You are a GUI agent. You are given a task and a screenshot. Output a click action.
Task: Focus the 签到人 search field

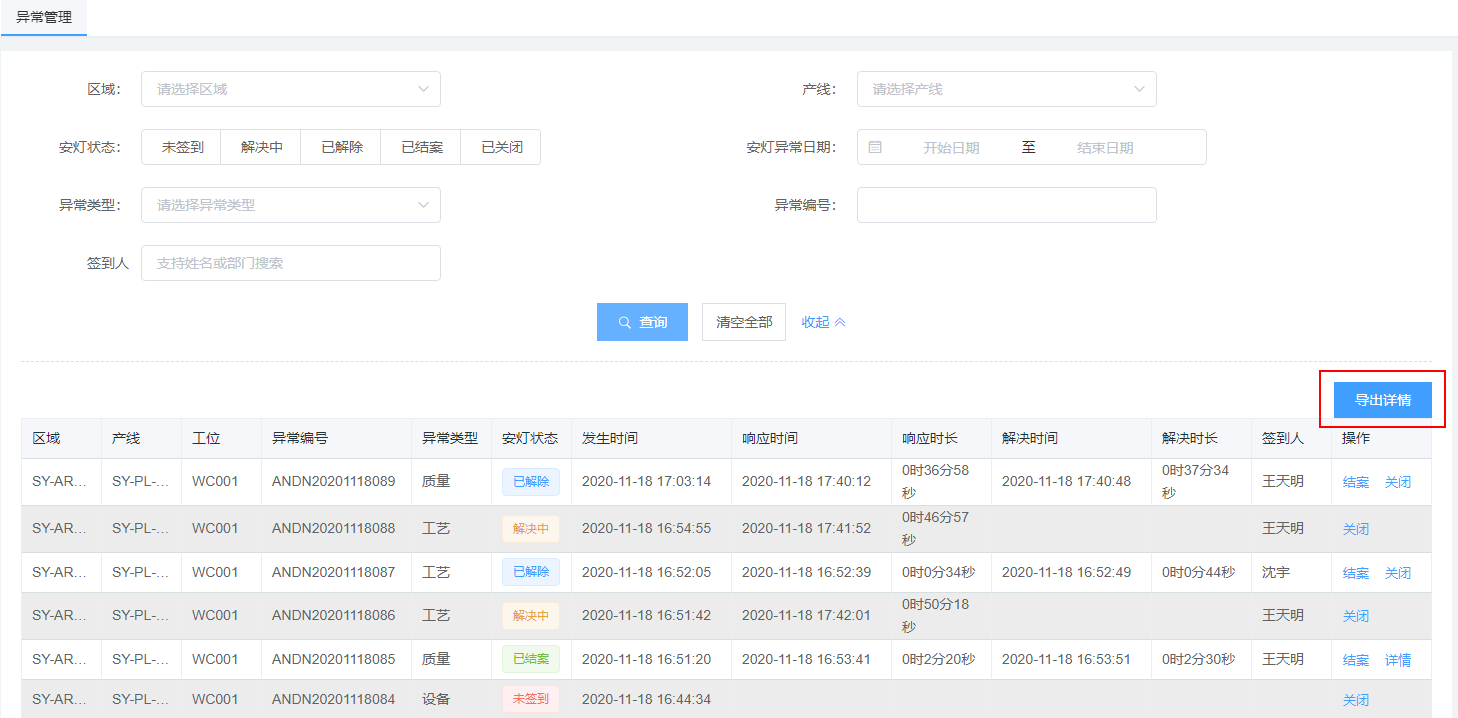[x=290, y=263]
